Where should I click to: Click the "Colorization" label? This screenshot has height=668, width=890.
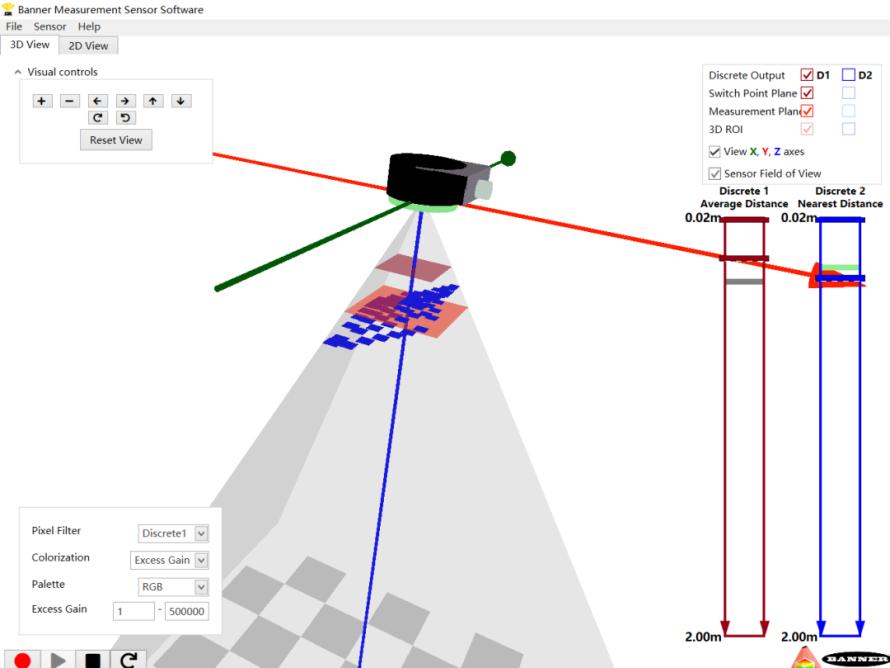click(61, 557)
